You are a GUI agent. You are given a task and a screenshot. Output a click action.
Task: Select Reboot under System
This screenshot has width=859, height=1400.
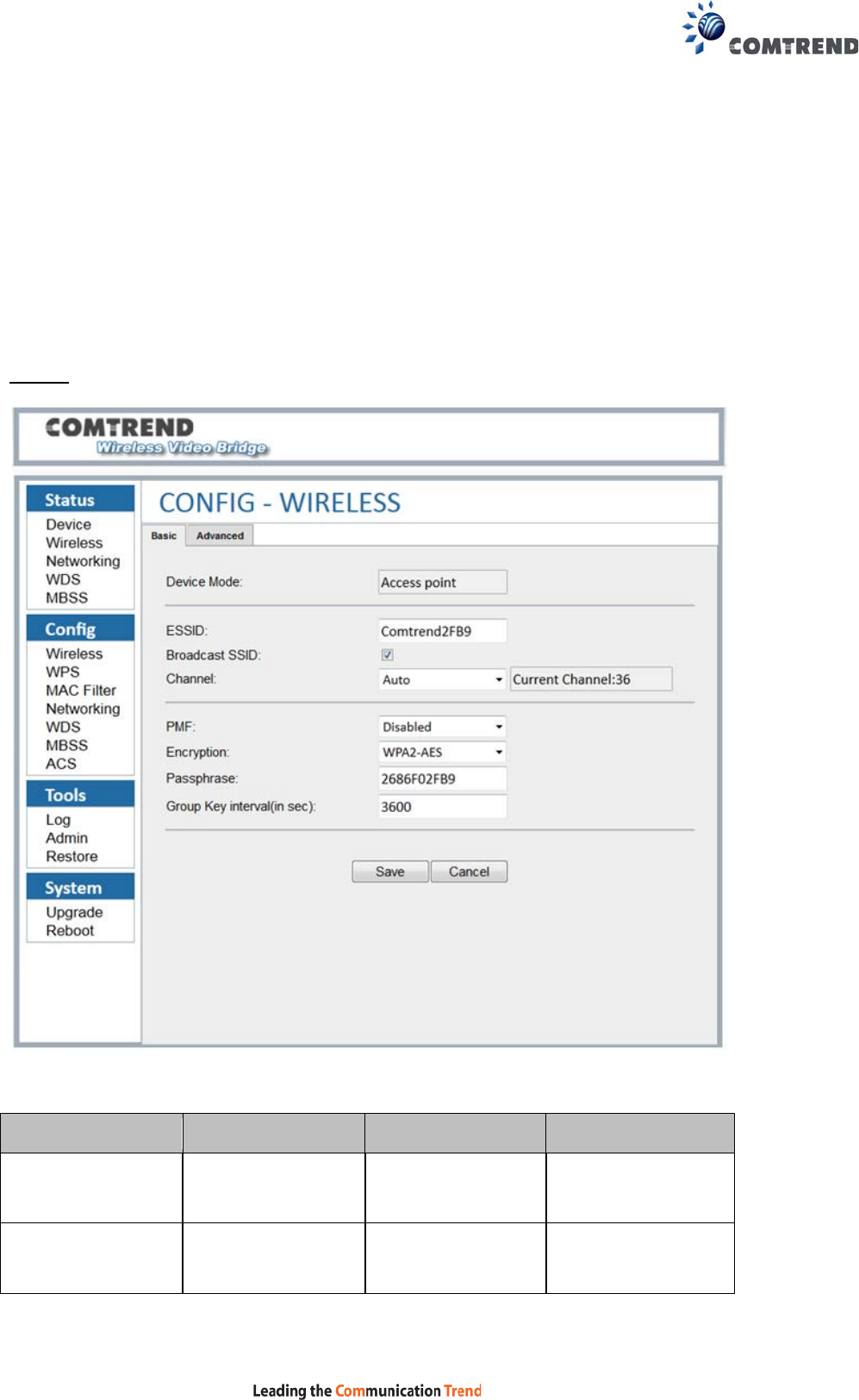coord(70,930)
